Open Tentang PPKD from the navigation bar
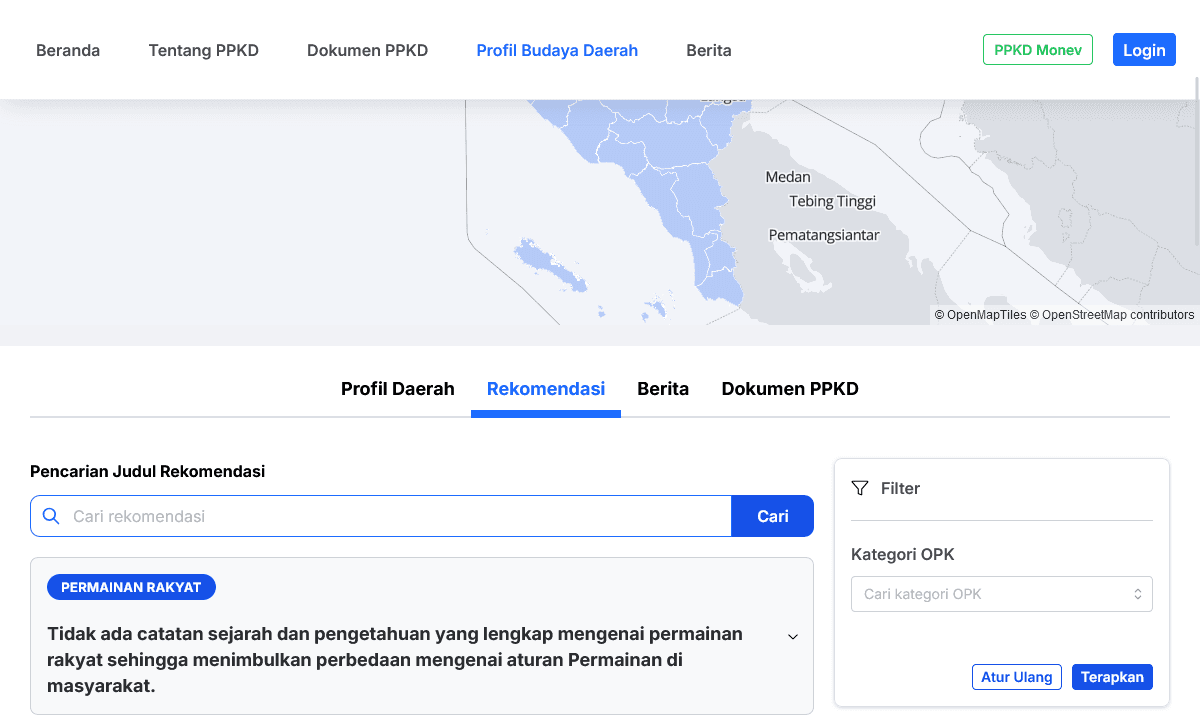Image resolution: width=1200 pixels, height=726 pixels. pyautogui.click(x=203, y=50)
